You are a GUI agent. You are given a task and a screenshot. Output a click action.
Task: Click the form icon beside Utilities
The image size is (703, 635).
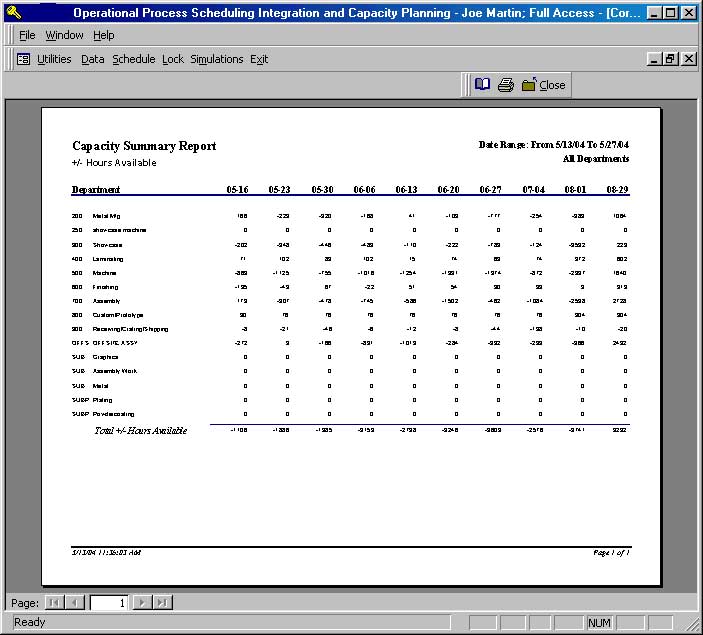[23, 59]
